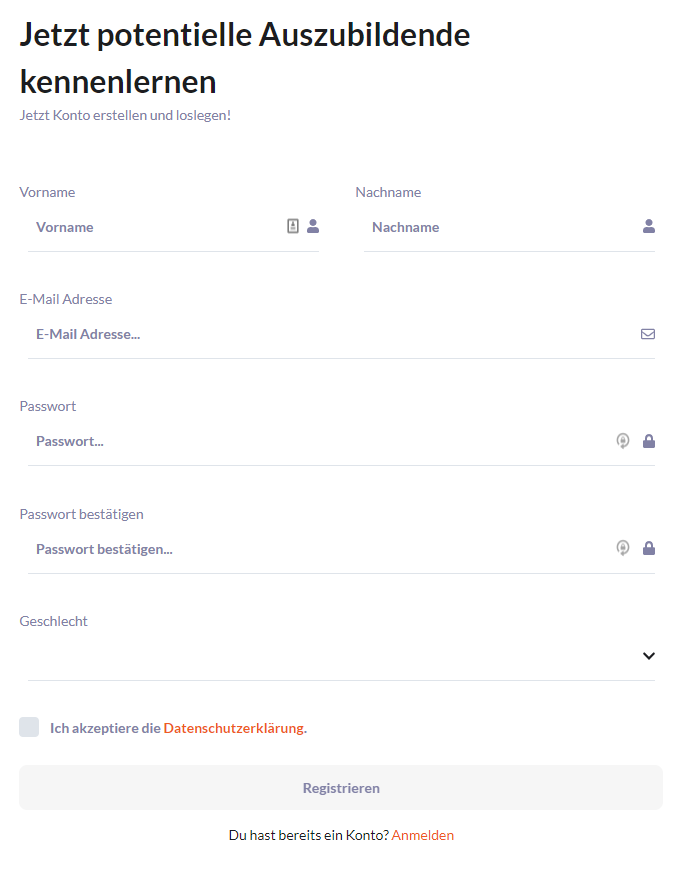Click the person icon in Nachname field
Viewport: 682px width, 870px height.
tap(649, 226)
